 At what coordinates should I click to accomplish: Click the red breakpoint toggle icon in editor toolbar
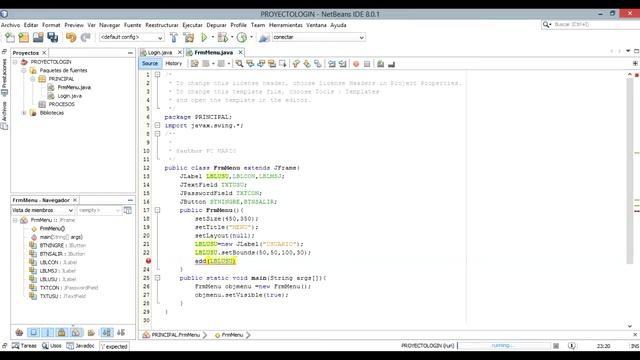(x=356, y=64)
